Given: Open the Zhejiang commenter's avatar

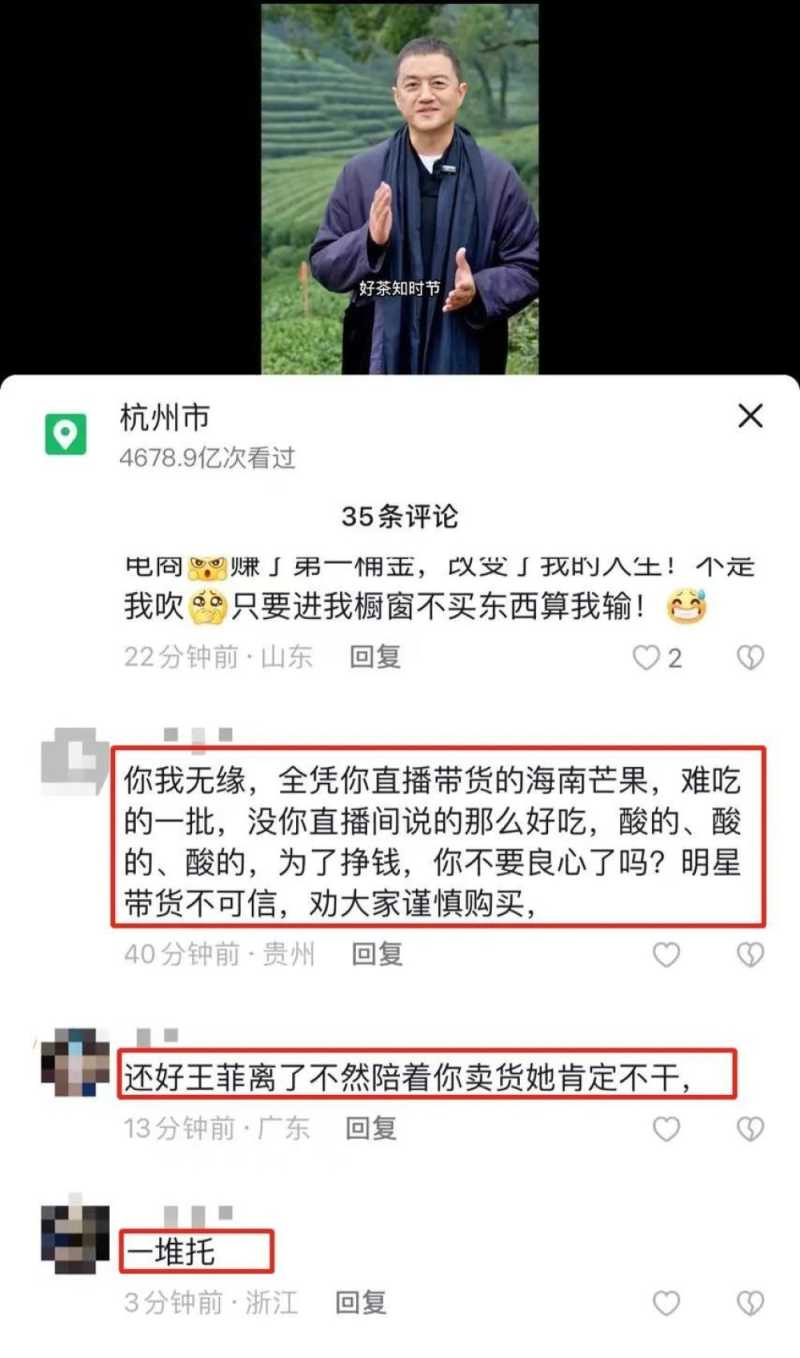Looking at the screenshot, I should [x=75, y=1234].
